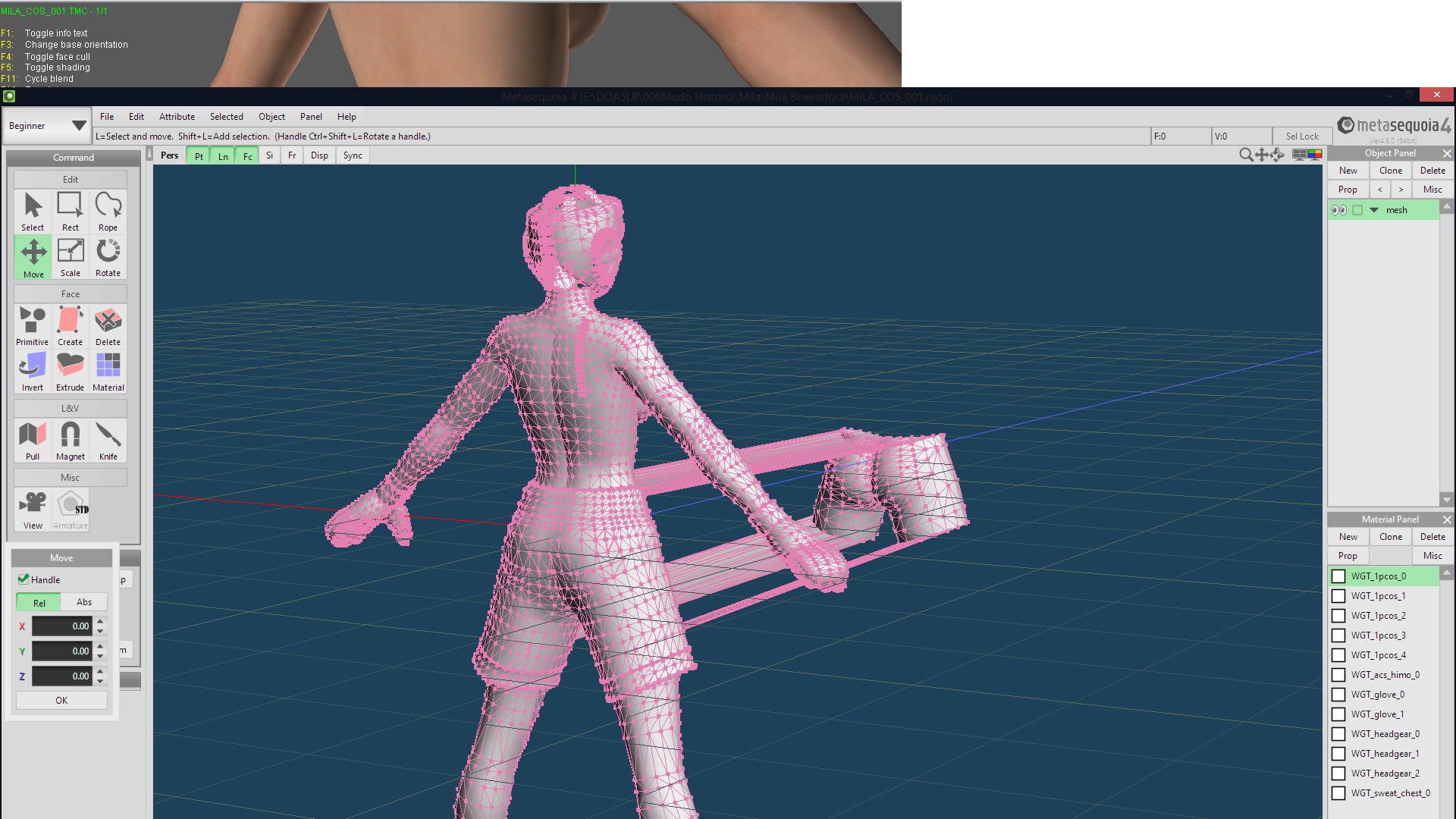
Task: Select the Magnet tool
Action: point(70,441)
